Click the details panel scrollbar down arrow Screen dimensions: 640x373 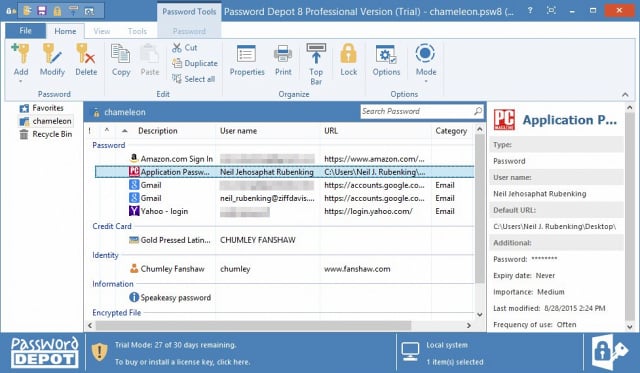[629, 326]
